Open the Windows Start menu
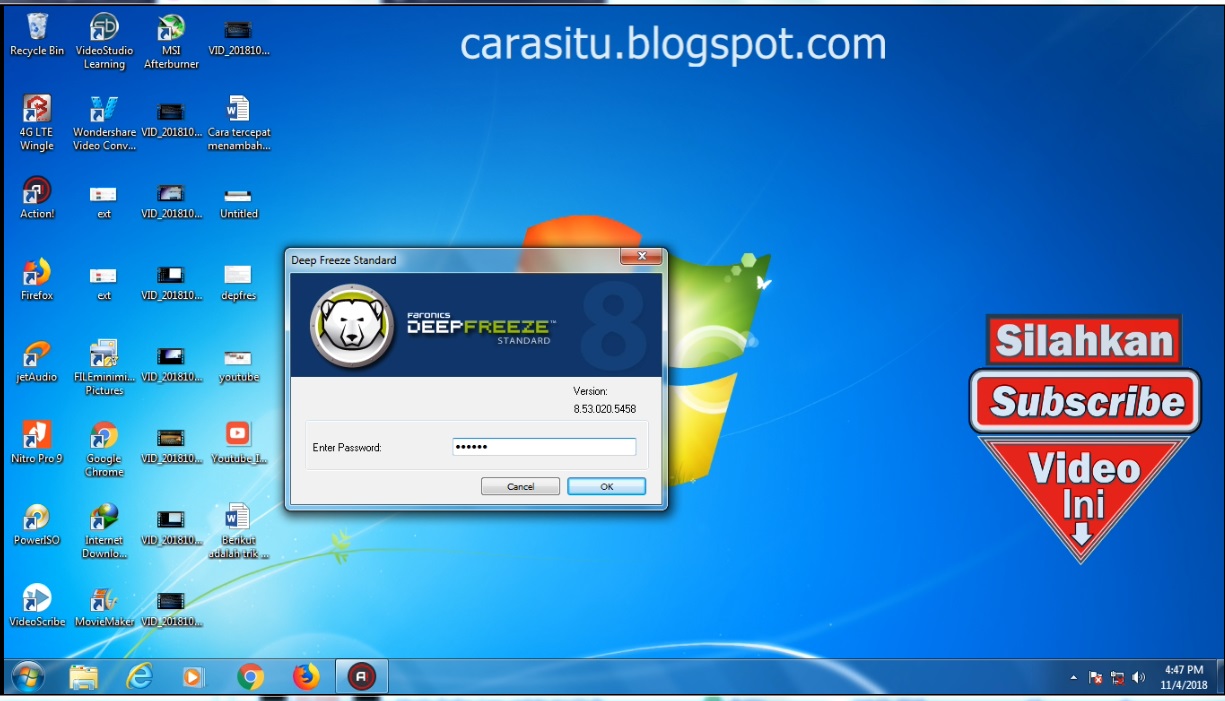Screen dimensions: 1225x701 (27, 677)
